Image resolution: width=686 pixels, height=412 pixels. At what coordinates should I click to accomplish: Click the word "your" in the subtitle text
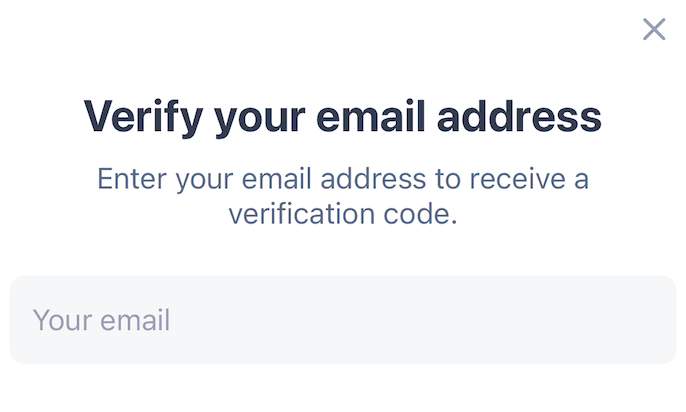tap(204, 182)
